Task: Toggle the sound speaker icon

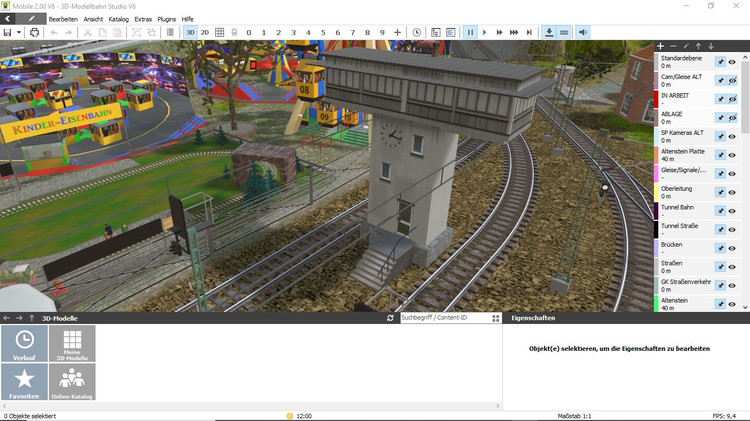Action: click(583, 33)
